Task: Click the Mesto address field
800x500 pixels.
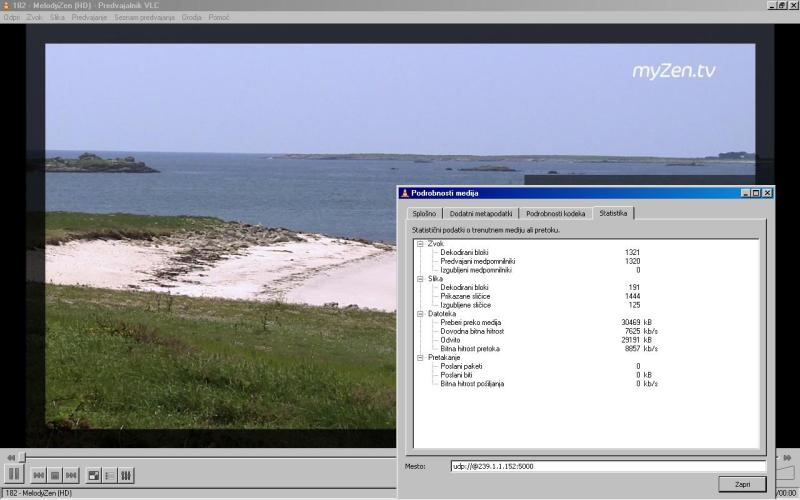Action: (x=607, y=466)
